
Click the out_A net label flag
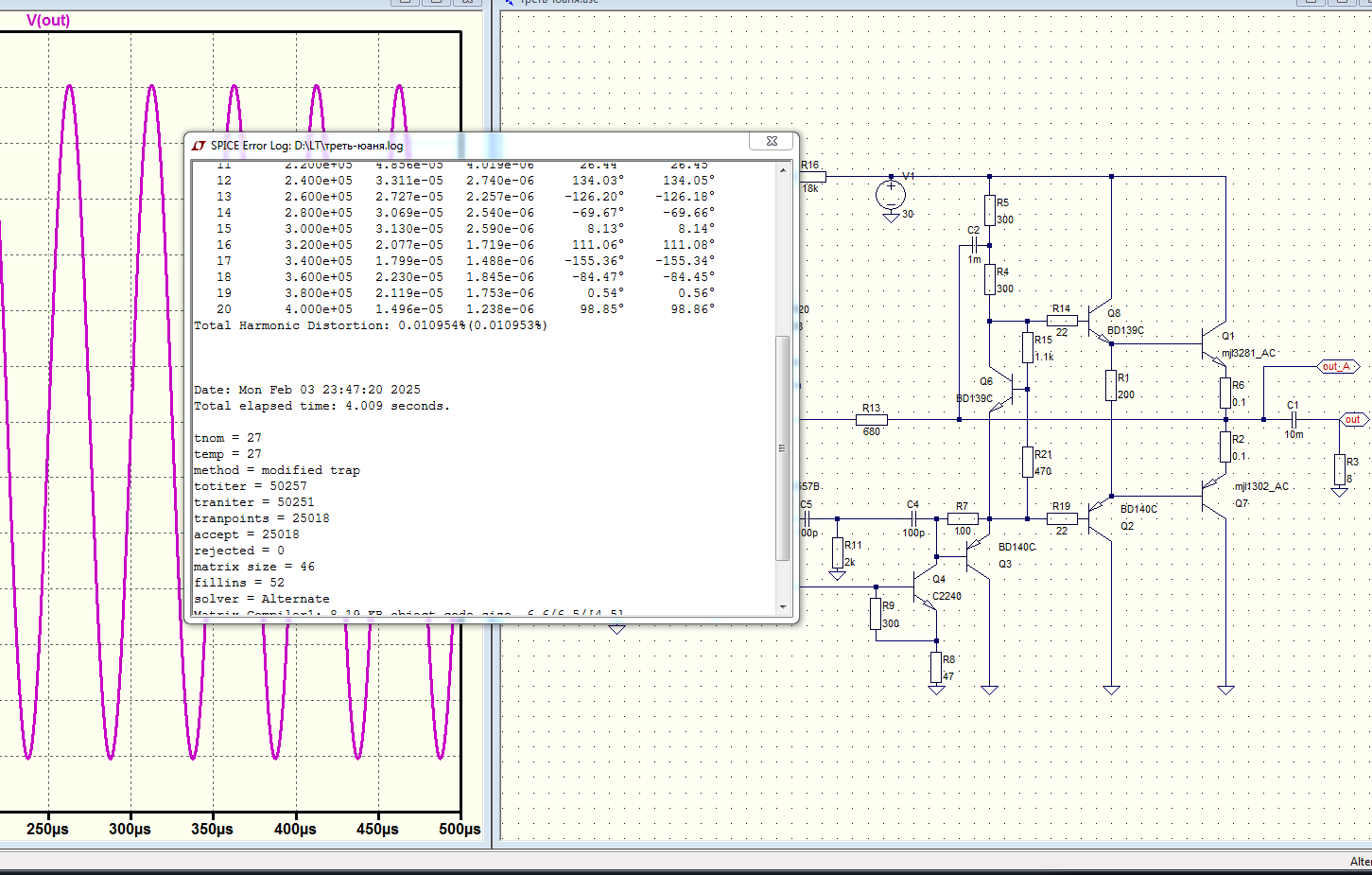(1337, 366)
